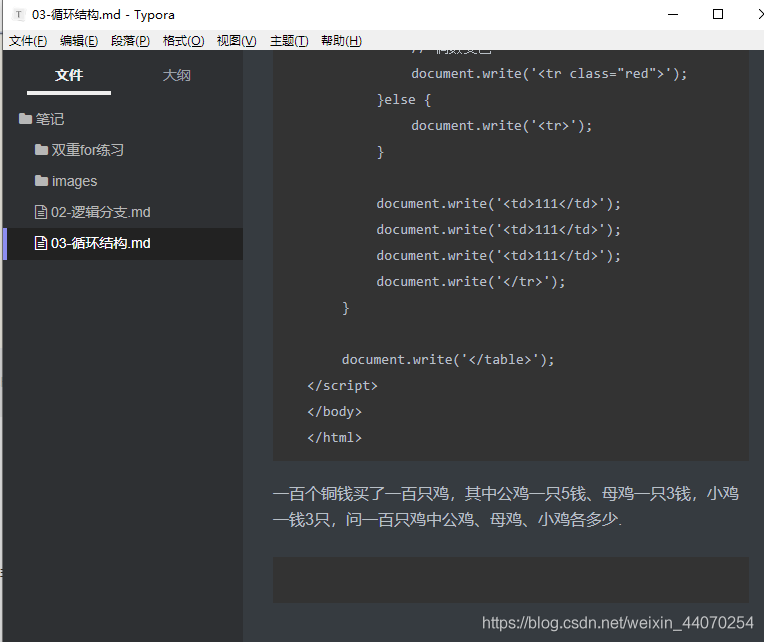Click the 双重for练习 folder icon
The height and width of the screenshot is (642, 764).
[41, 150]
